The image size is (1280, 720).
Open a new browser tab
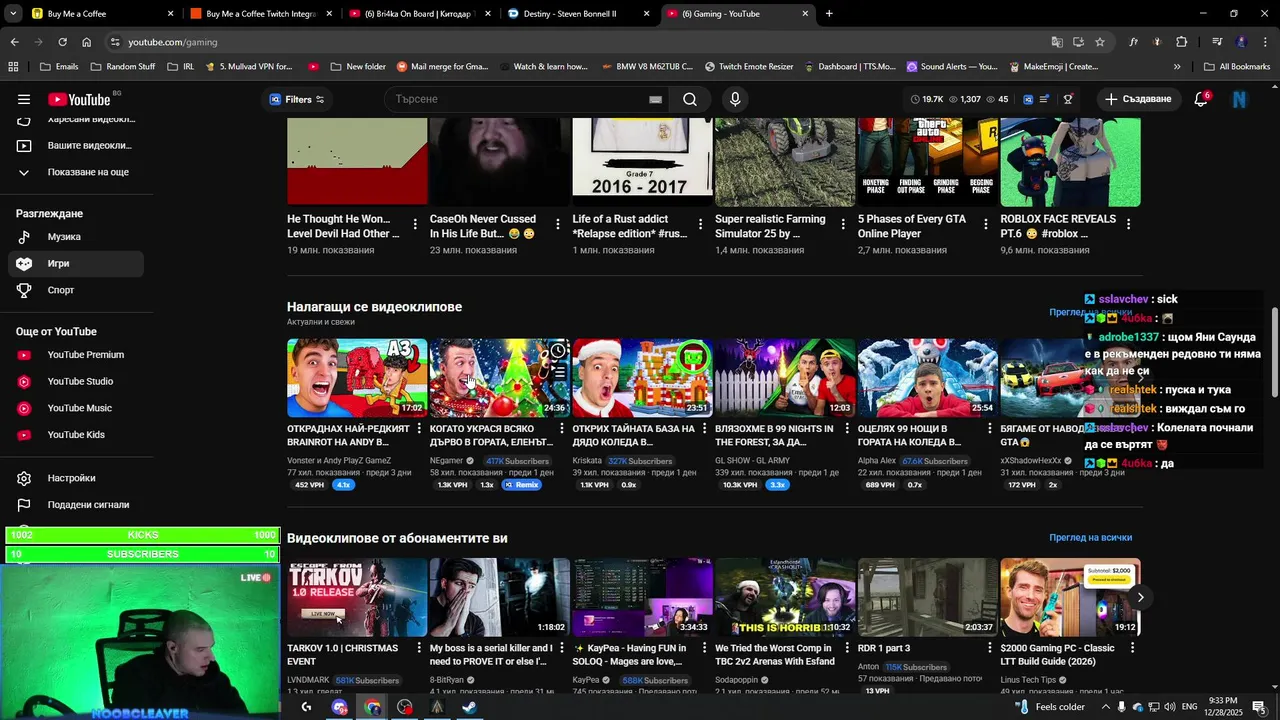click(x=829, y=14)
